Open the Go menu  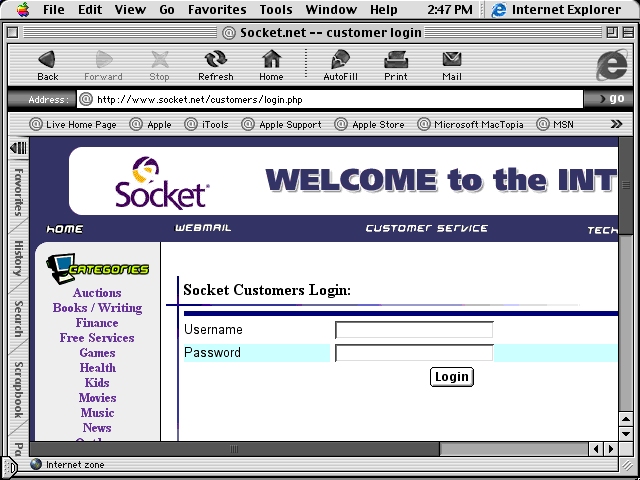tap(167, 9)
